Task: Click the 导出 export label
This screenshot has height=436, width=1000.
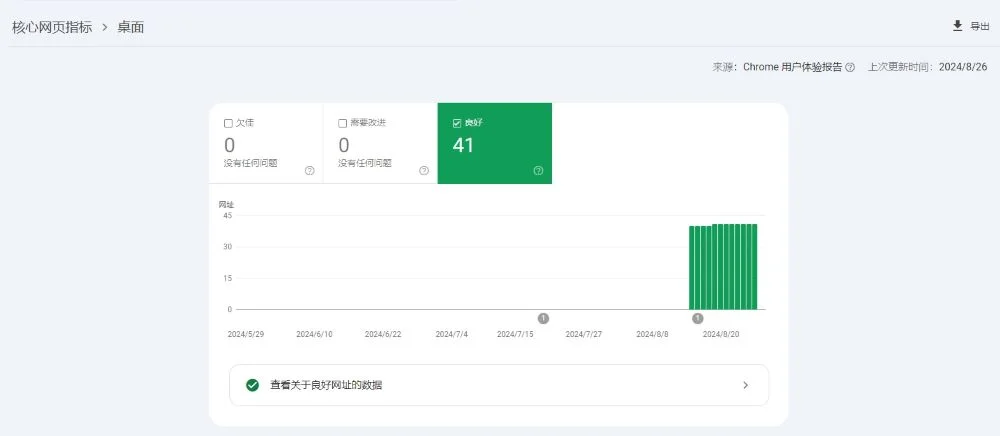Action: coord(980,27)
